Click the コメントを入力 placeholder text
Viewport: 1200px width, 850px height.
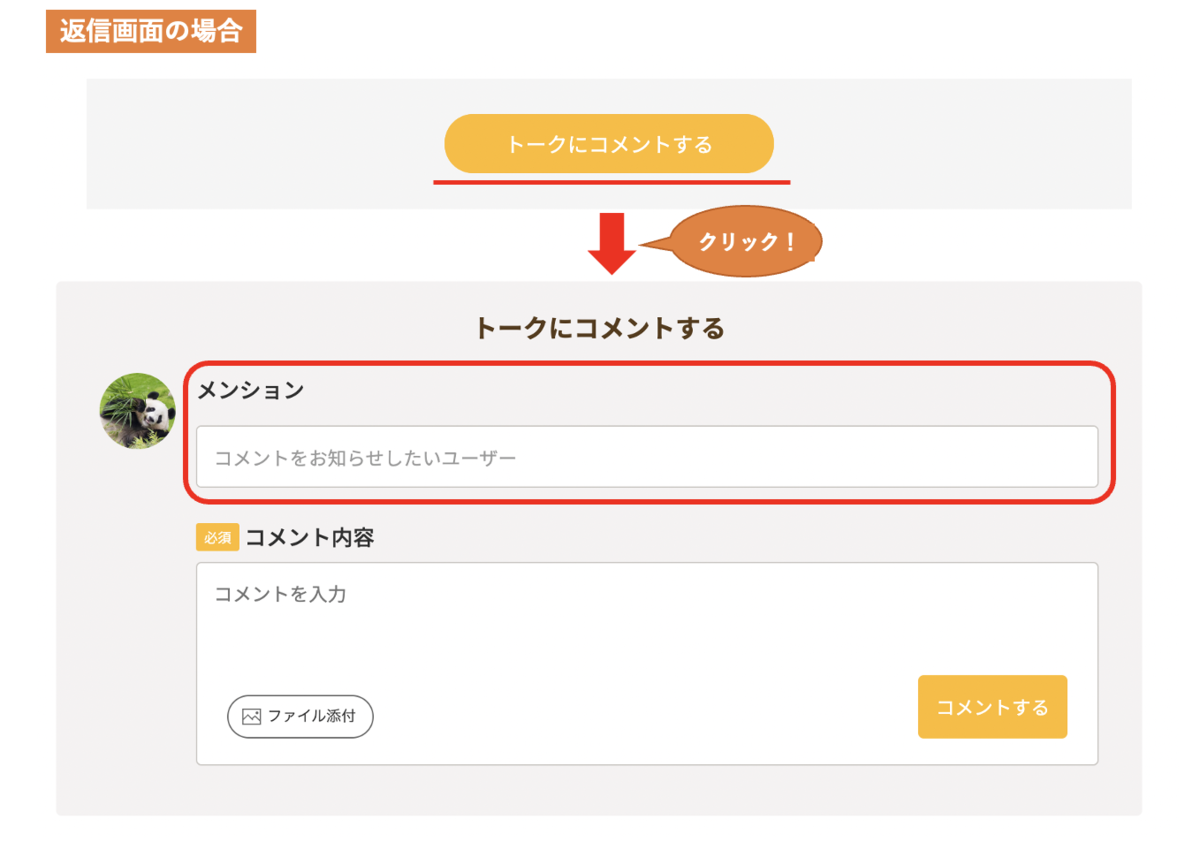[x=281, y=594]
